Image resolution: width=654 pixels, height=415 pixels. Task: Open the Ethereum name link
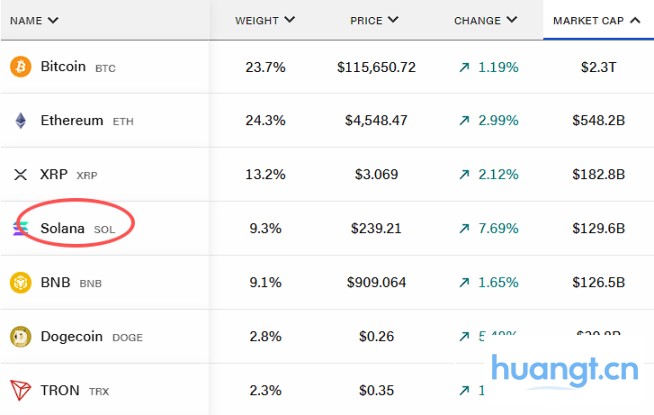click(x=71, y=121)
